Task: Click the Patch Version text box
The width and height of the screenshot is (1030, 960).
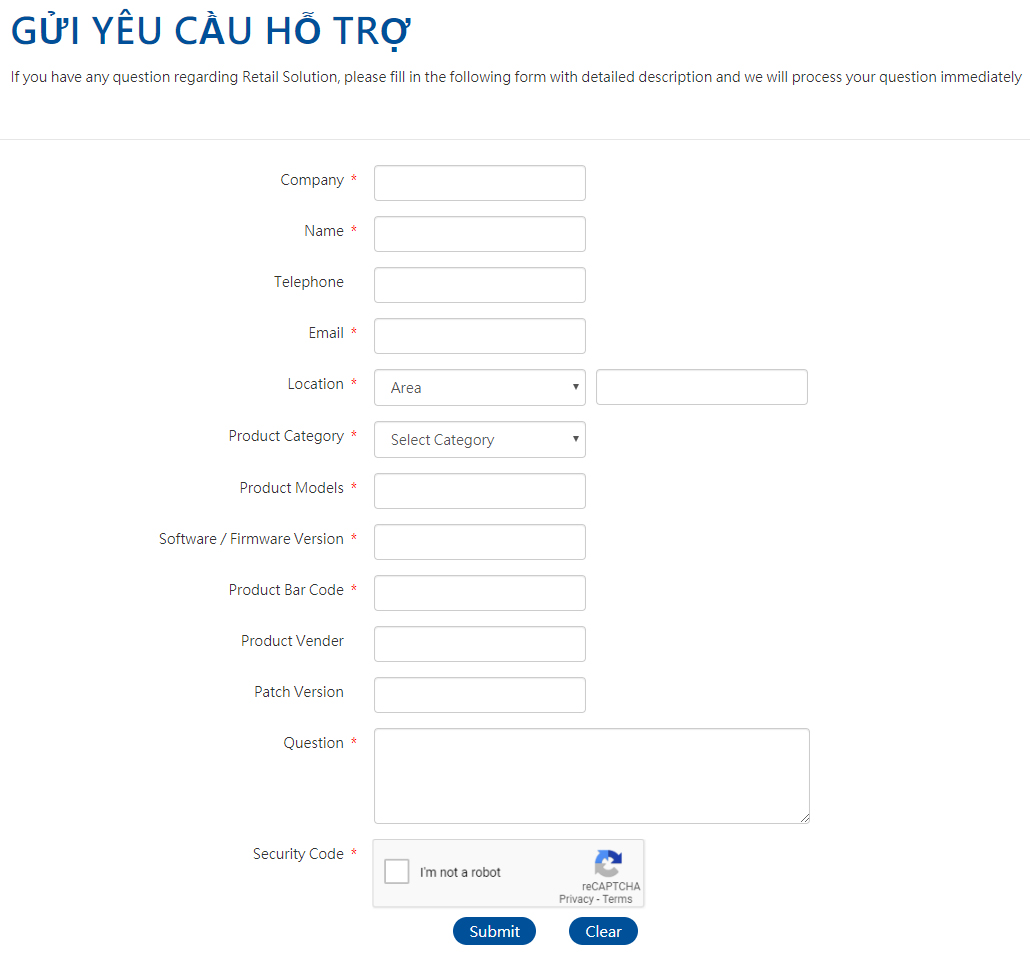Action: [480, 695]
